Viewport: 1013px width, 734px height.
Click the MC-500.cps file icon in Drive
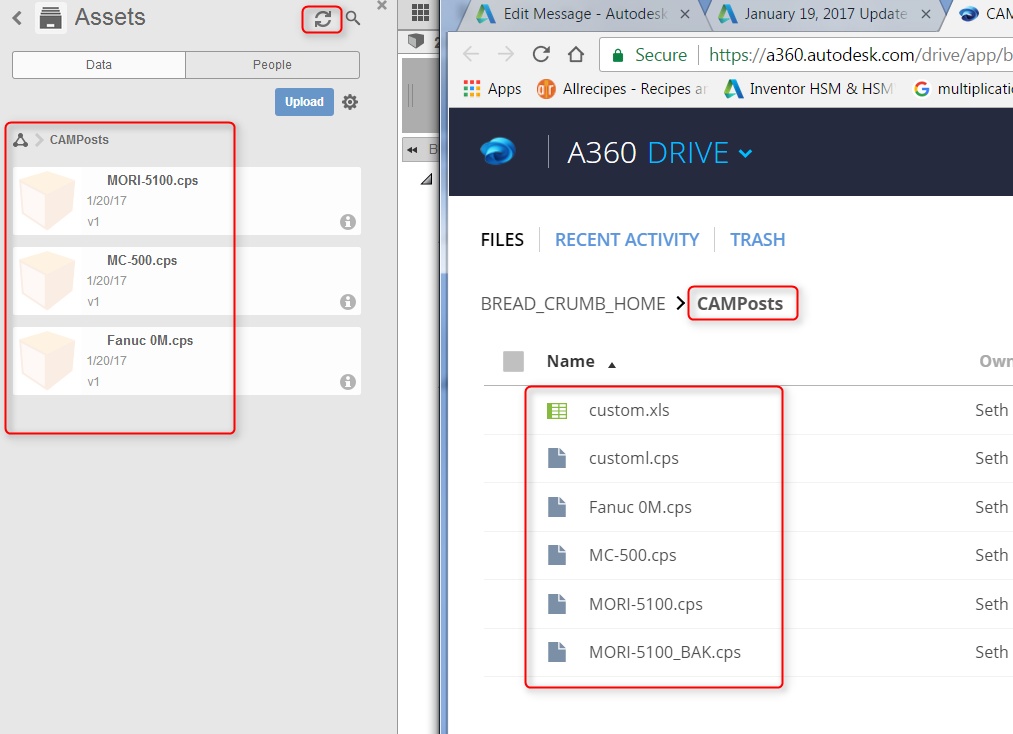(x=557, y=555)
